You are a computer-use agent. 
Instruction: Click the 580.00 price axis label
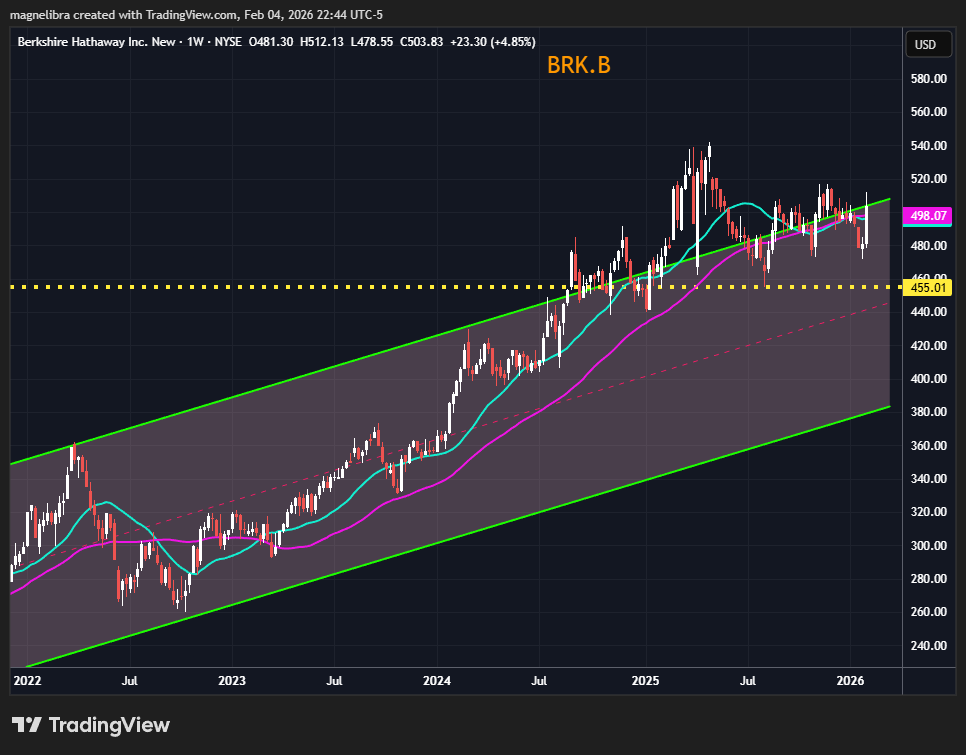tap(928, 79)
